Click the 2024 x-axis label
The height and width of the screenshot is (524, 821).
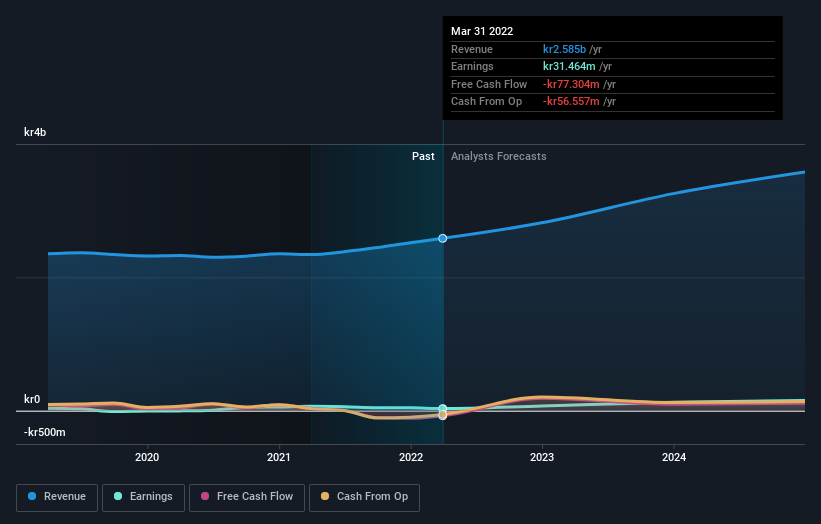[674, 457]
